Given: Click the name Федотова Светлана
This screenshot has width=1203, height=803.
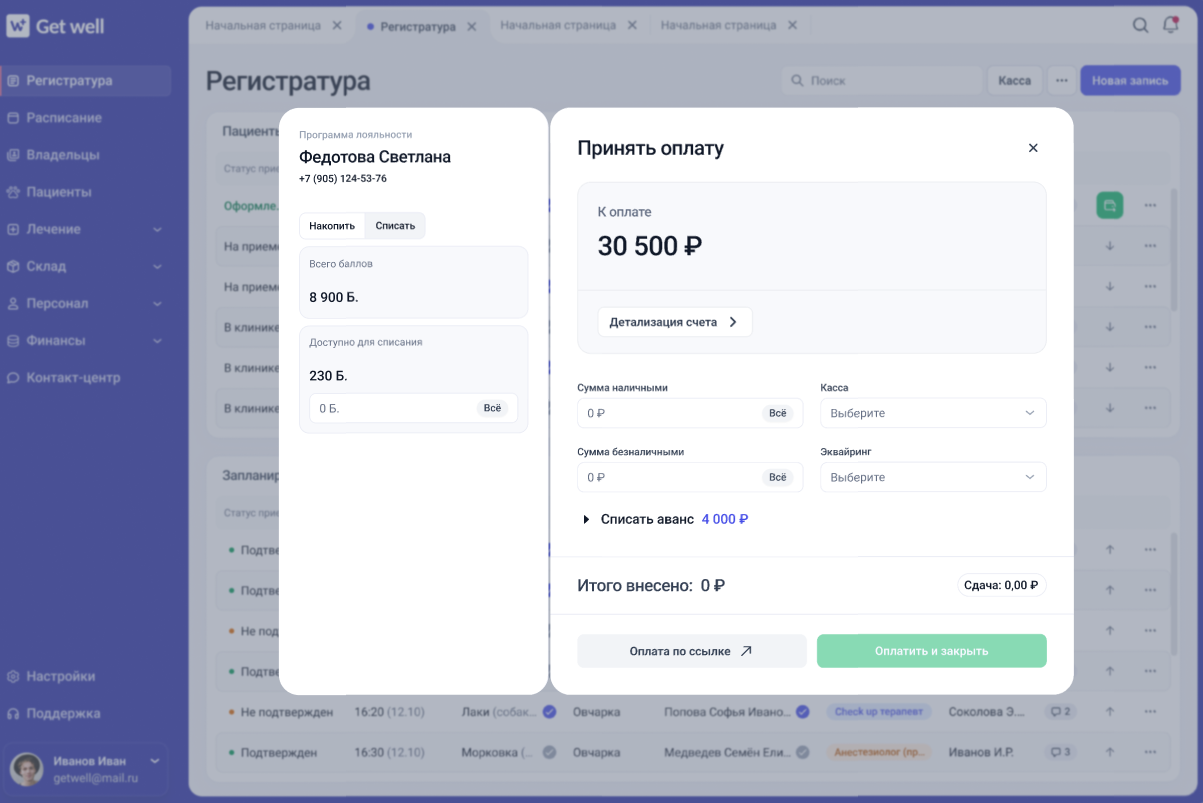Looking at the screenshot, I should coord(375,157).
